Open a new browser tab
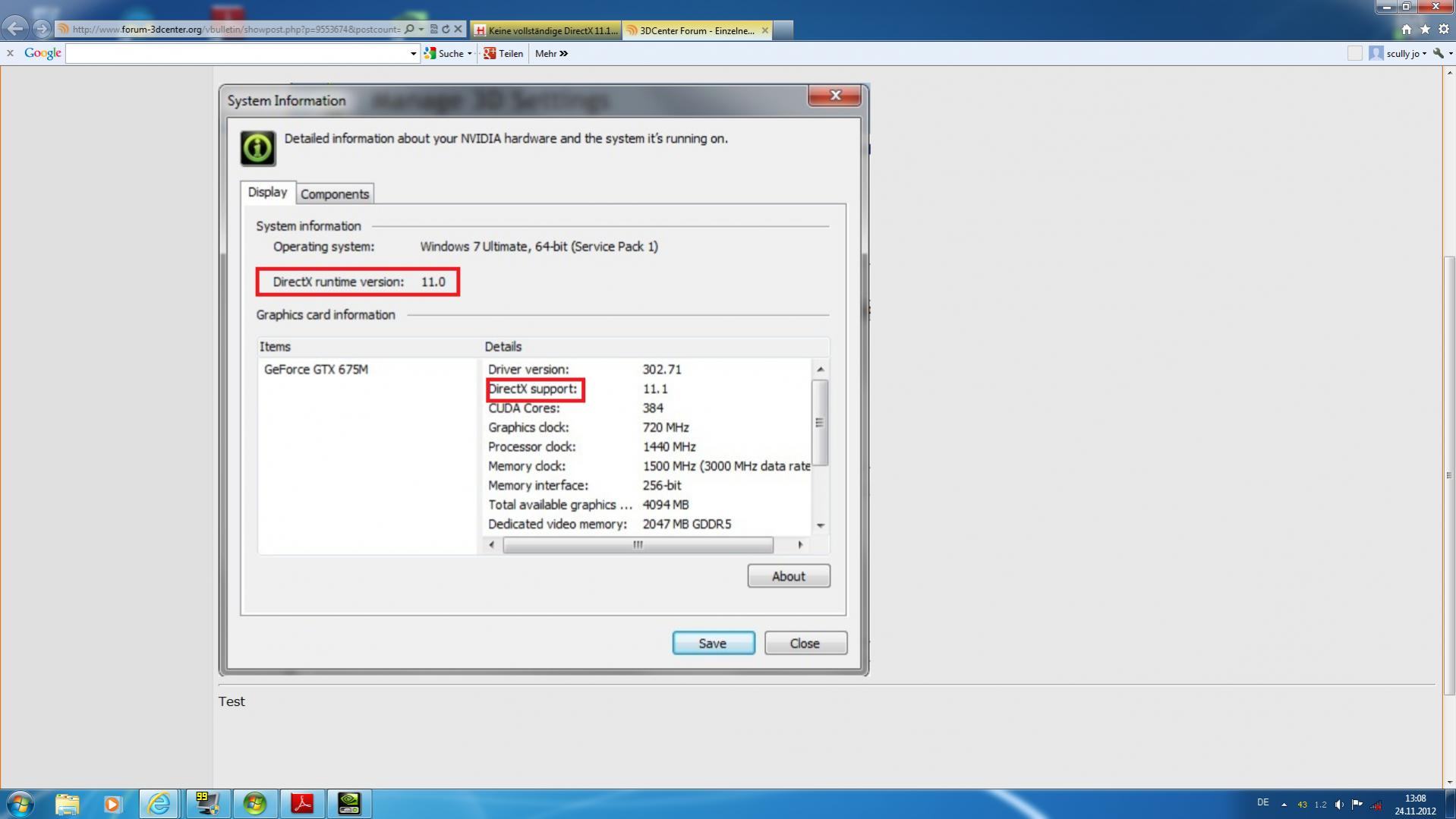This screenshot has width=1456, height=819. [783, 30]
